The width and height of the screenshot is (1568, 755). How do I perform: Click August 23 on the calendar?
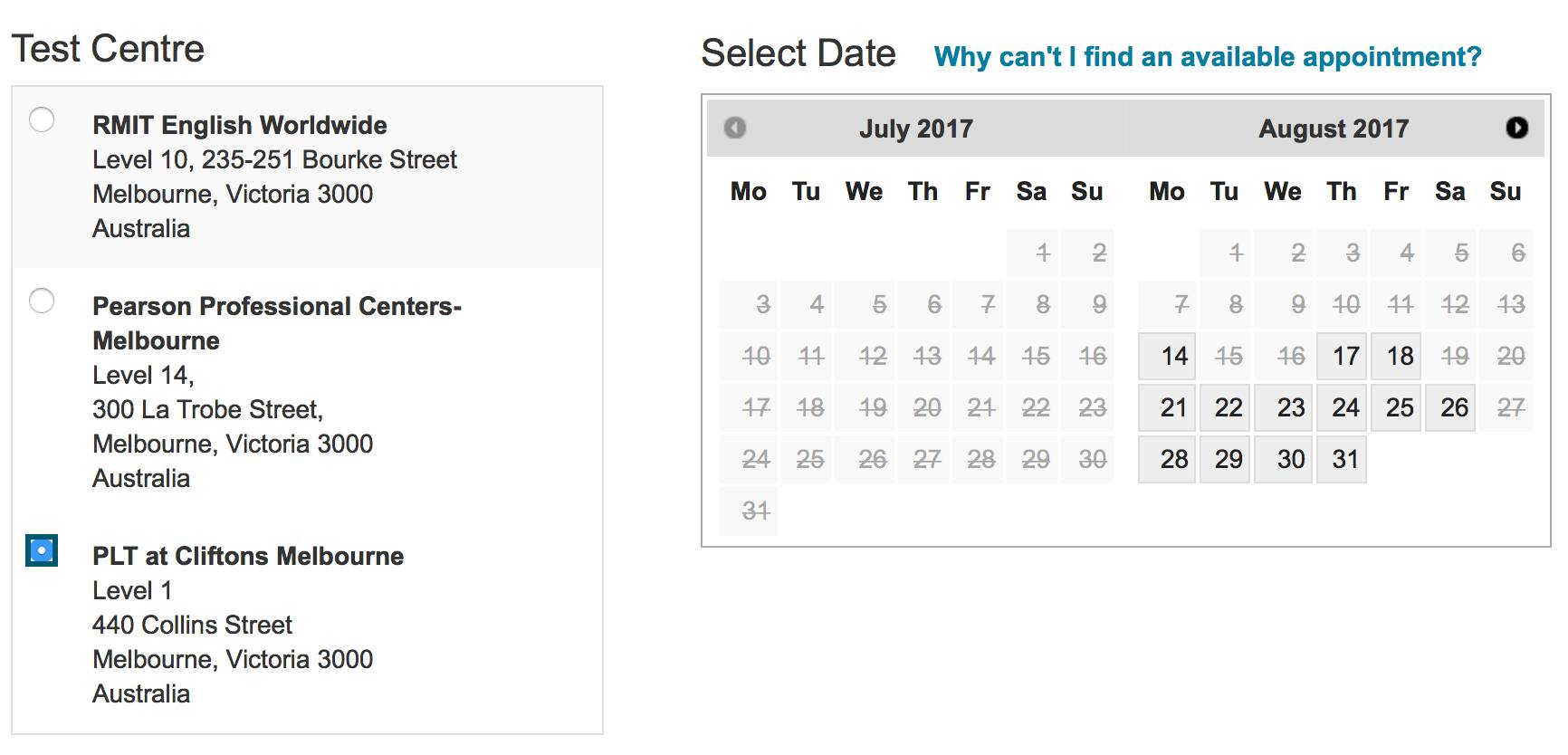(1290, 407)
